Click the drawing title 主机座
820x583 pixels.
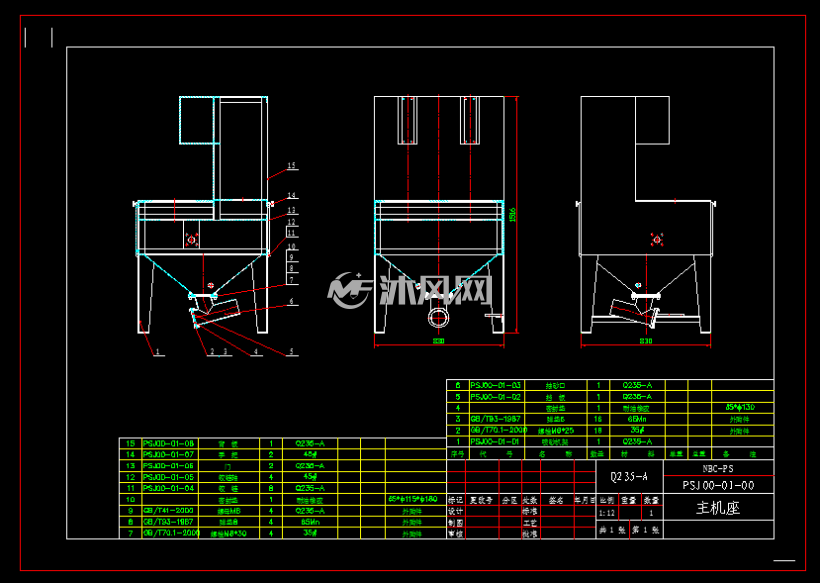(718, 508)
